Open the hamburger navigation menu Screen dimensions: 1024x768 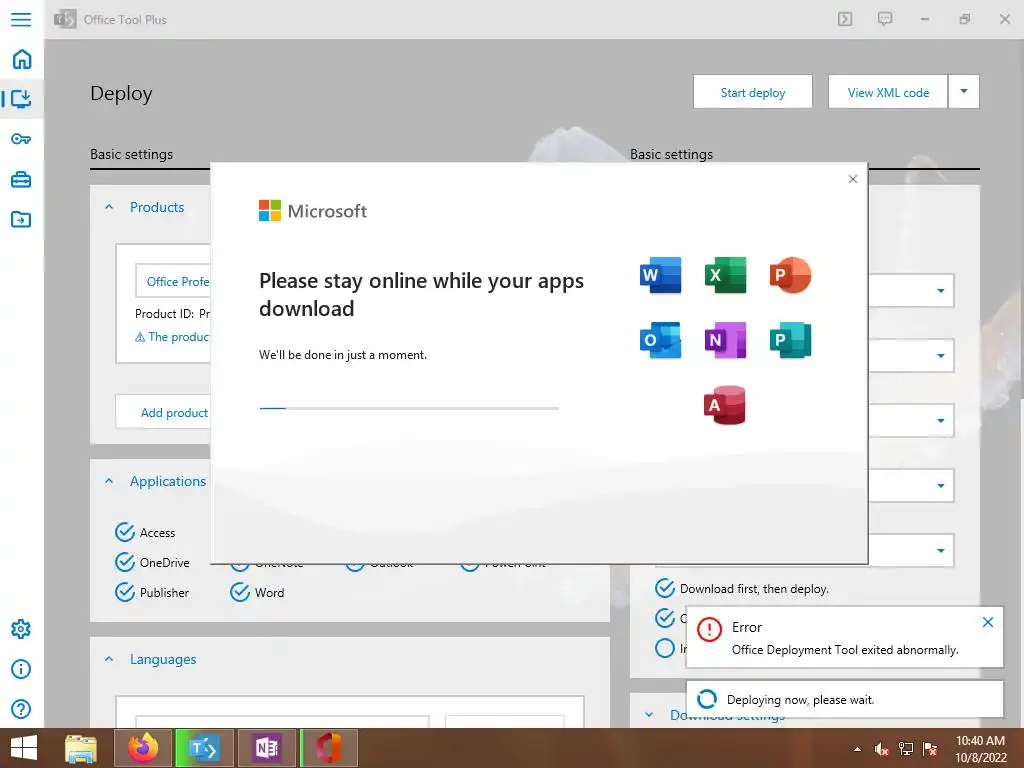tap(21, 19)
